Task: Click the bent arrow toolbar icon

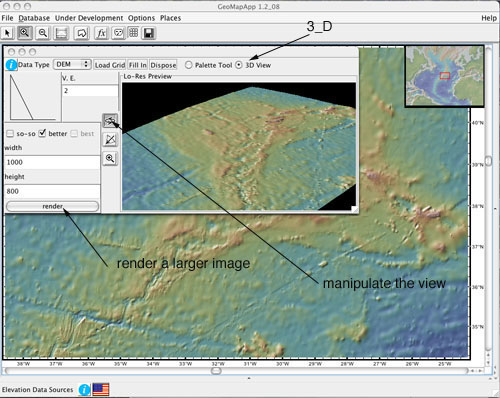Action: coord(81,33)
